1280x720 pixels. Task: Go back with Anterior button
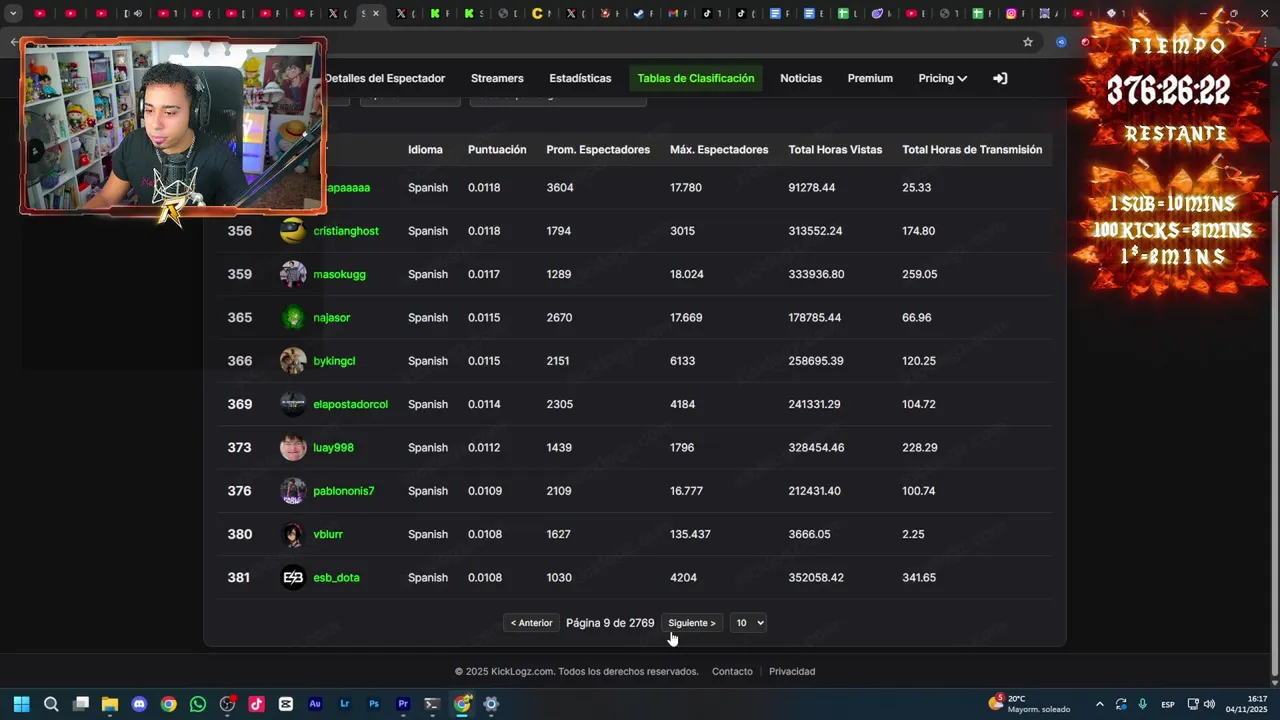pyautogui.click(x=531, y=623)
